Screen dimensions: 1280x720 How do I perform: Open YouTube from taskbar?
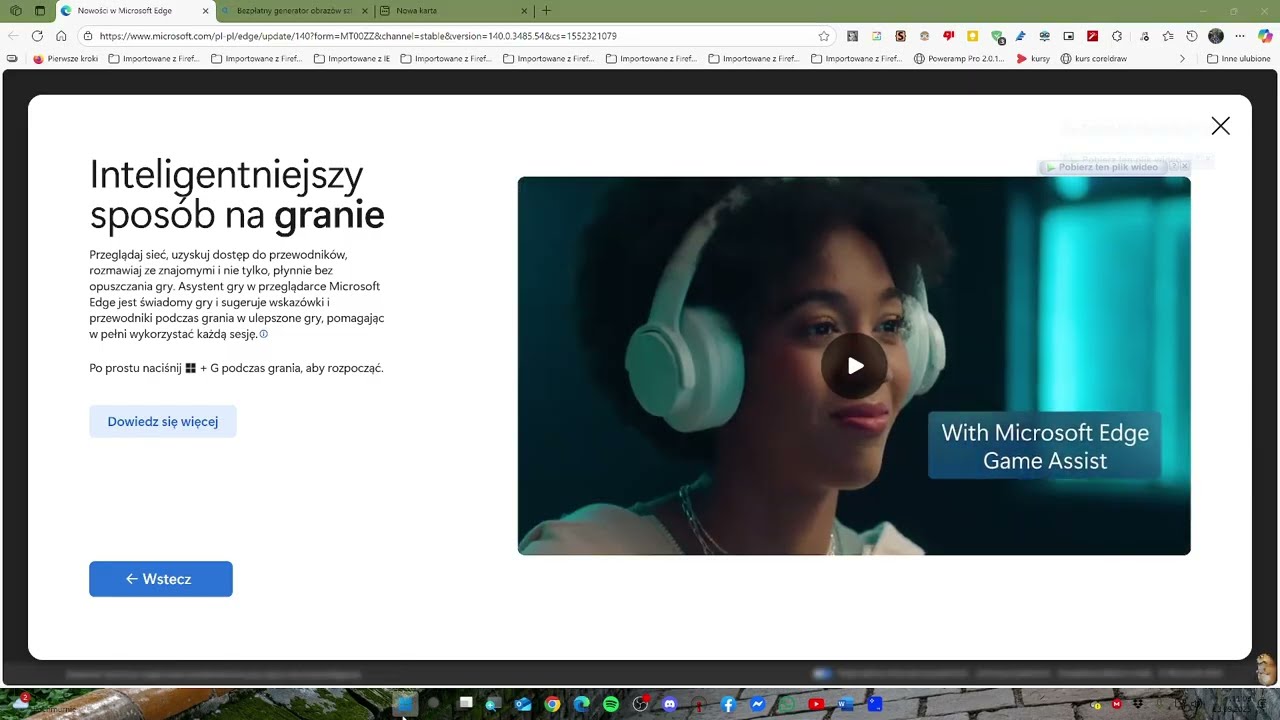(816, 704)
